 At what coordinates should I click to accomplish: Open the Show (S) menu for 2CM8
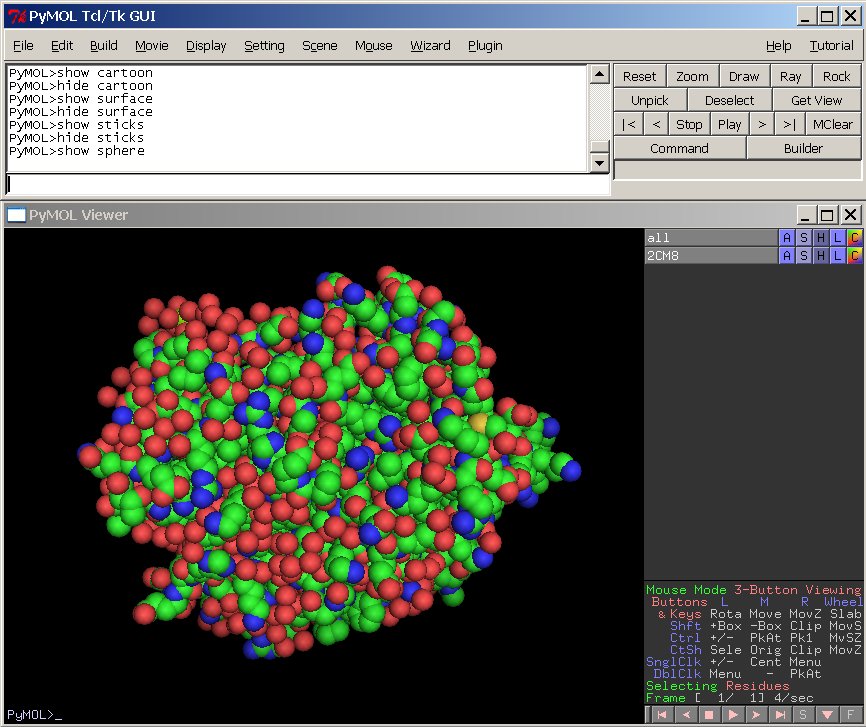(804, 256)
